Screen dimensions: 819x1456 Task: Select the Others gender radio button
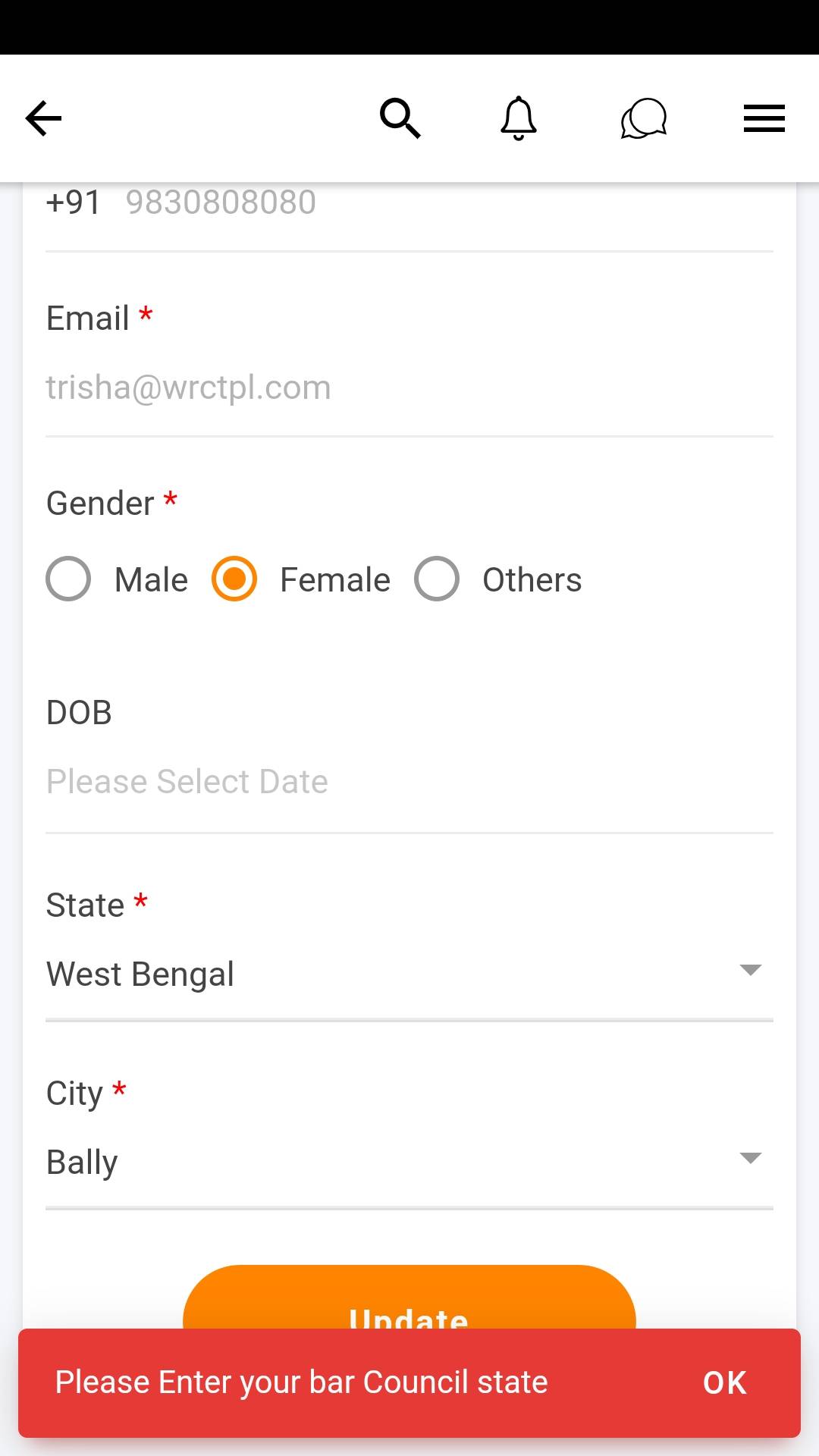coord(437,579)
